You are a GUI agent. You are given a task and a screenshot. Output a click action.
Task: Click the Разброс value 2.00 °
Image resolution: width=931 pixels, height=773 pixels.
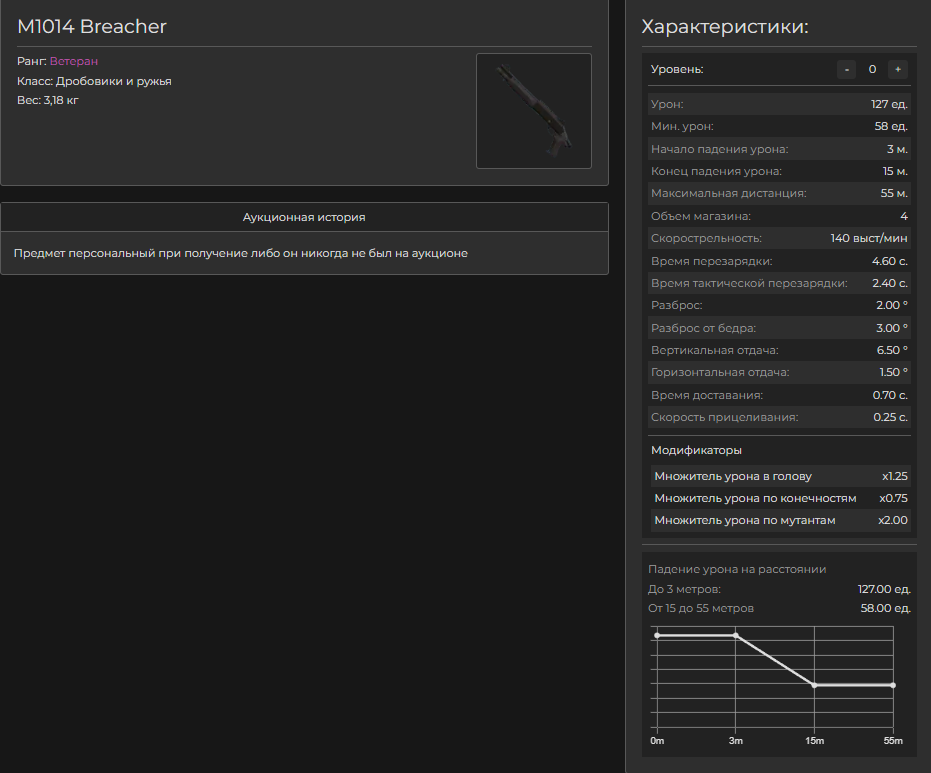point(892,305)
